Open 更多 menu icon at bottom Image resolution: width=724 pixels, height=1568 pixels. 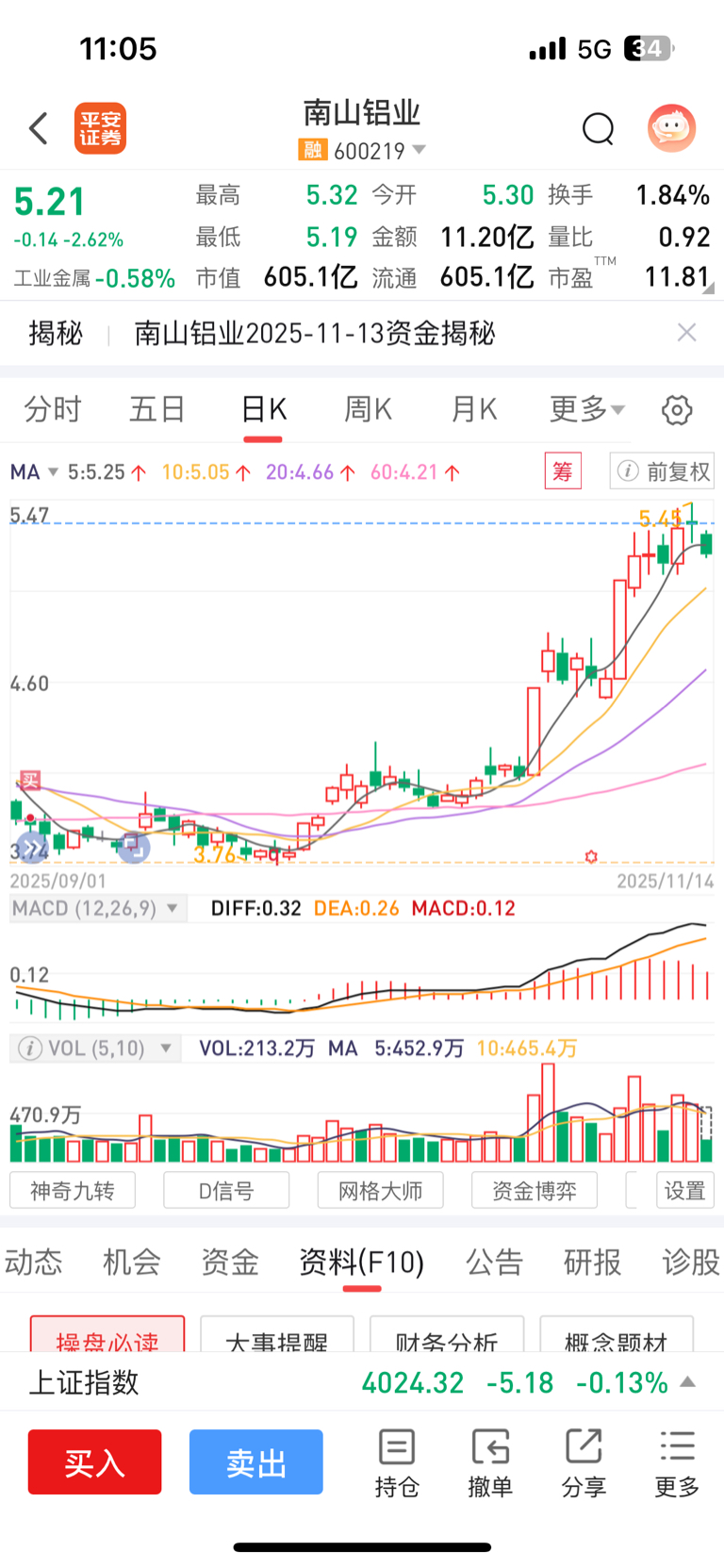pos(678,1463)
